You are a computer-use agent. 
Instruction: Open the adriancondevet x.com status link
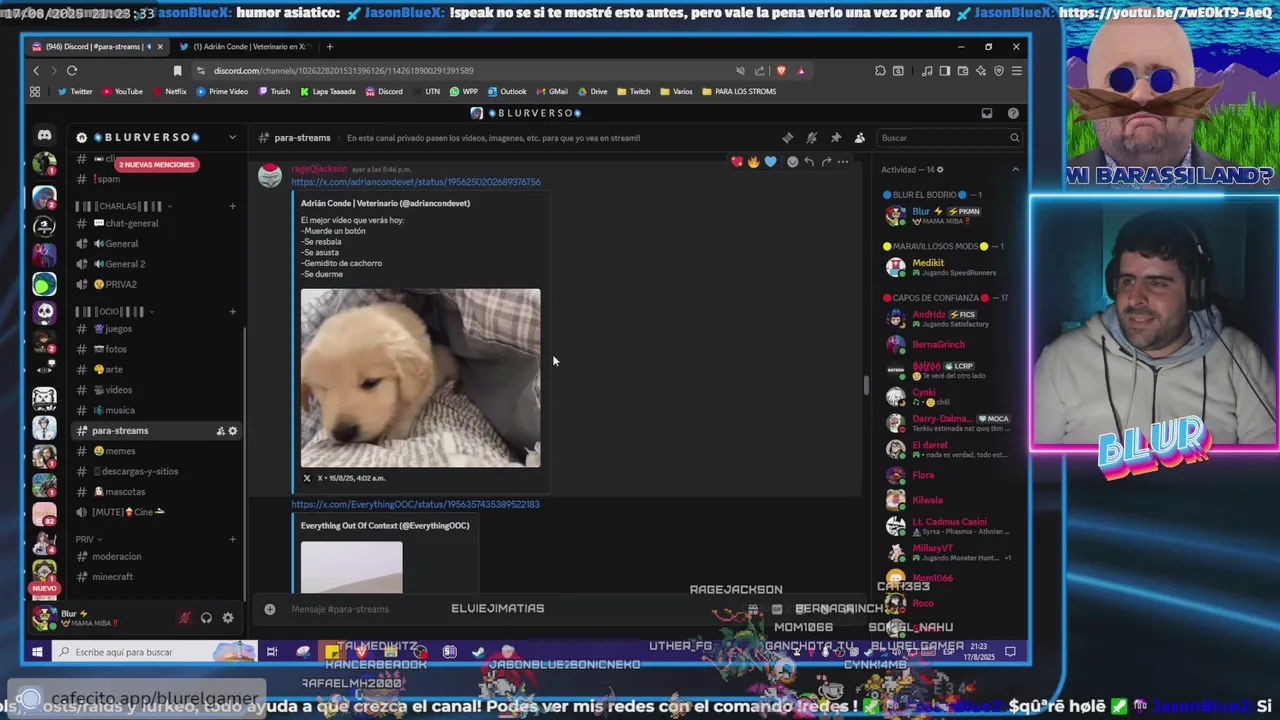(x=416, y=182)
